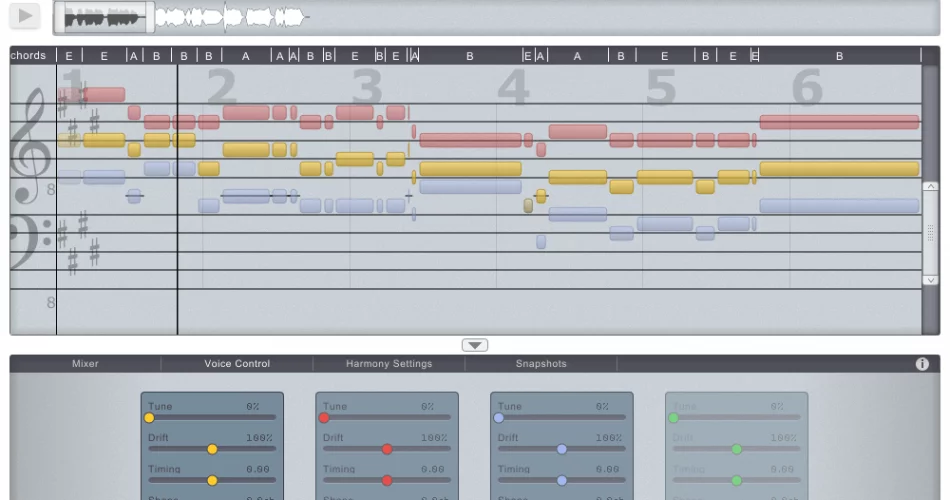Screen dimensions: 950x500
Task: Click the yellow voice Tune slider knob
Action: pyautogui.click(x=149, y=418)
